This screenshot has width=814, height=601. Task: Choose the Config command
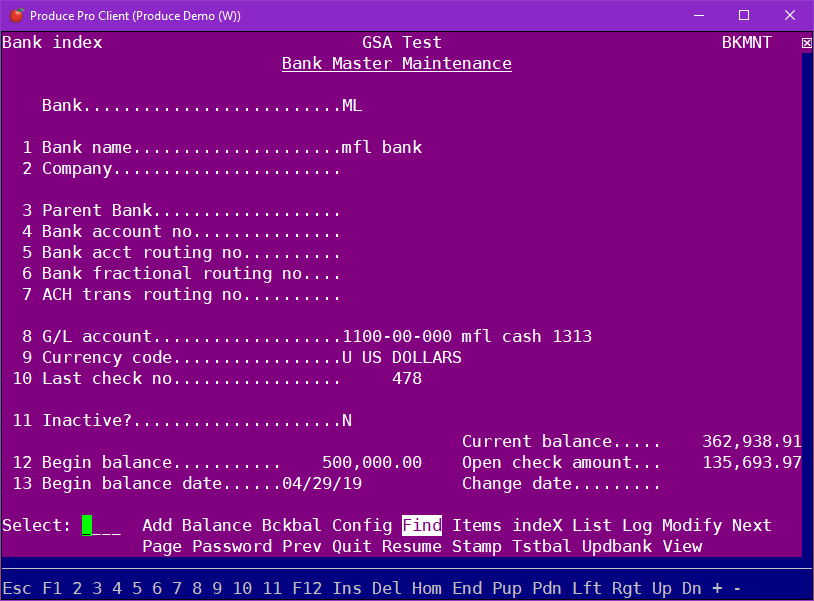pyautogui.click(x=362, y=525)
